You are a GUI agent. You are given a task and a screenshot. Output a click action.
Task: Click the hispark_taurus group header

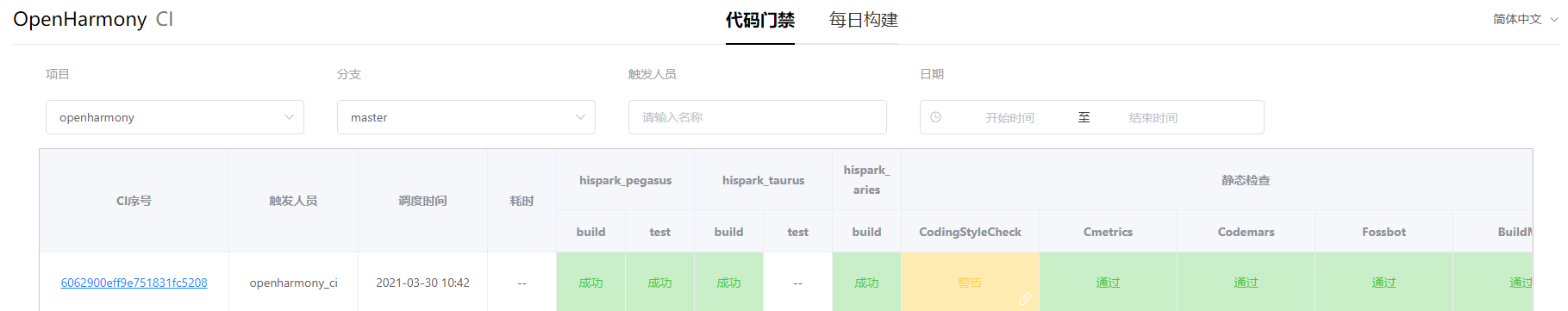pyautogui.click(x=763, y=180)
